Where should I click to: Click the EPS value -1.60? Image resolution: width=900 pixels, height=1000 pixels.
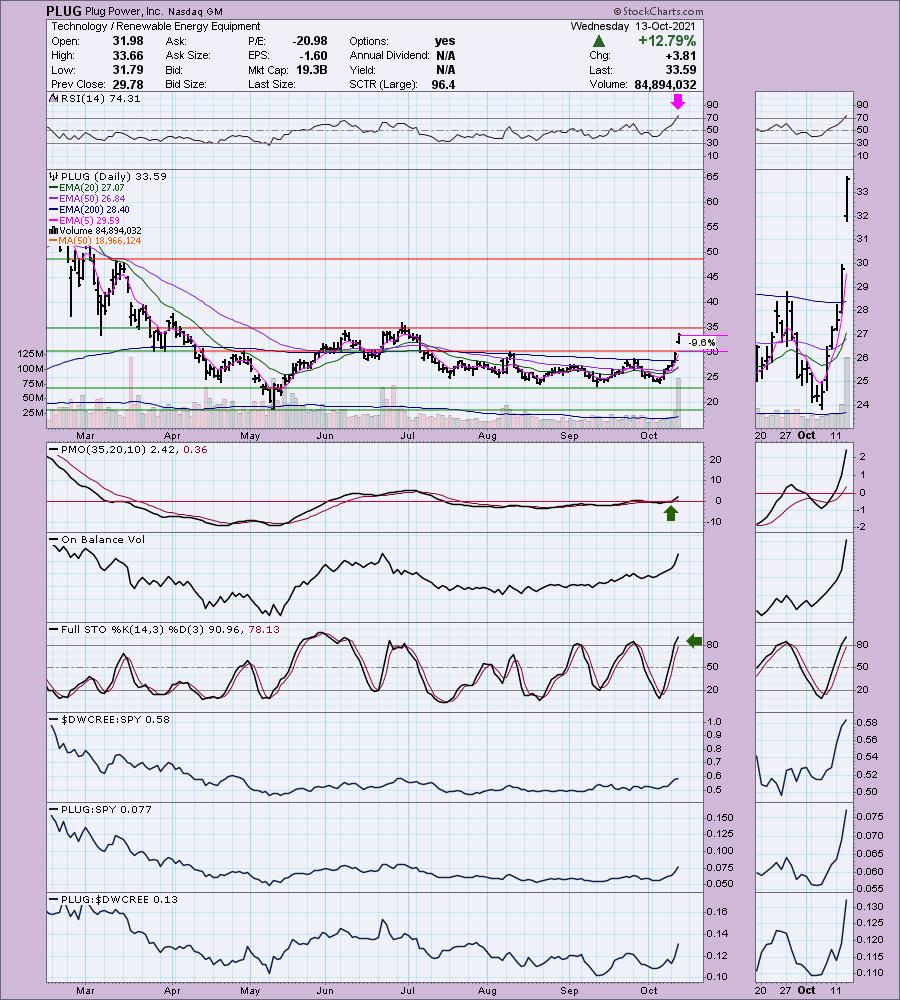point(313,55)
